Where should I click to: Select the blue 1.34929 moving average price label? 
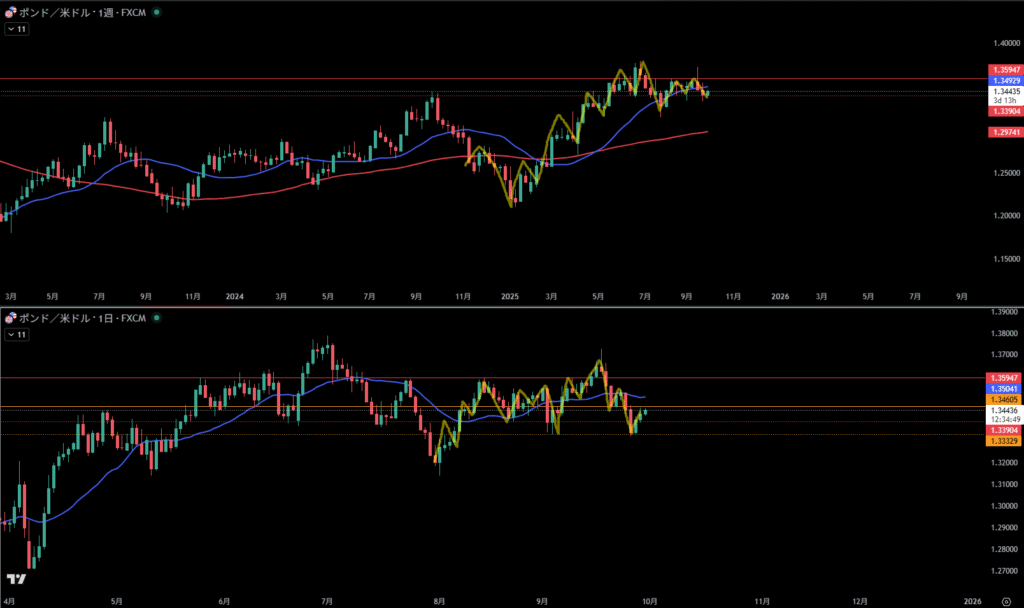[x=1005, y=79]
